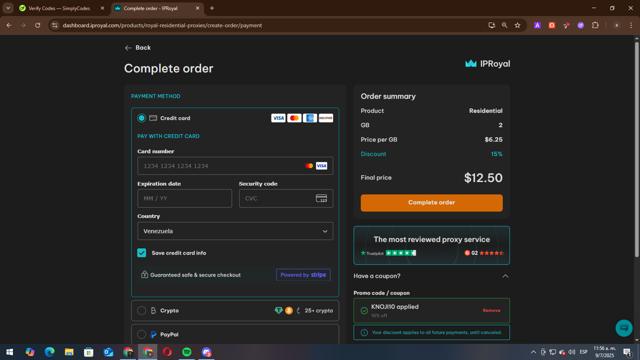This screenshot has width=640, height=360.
Task: Focus the Expiration date field
Action: coord(184,198)
